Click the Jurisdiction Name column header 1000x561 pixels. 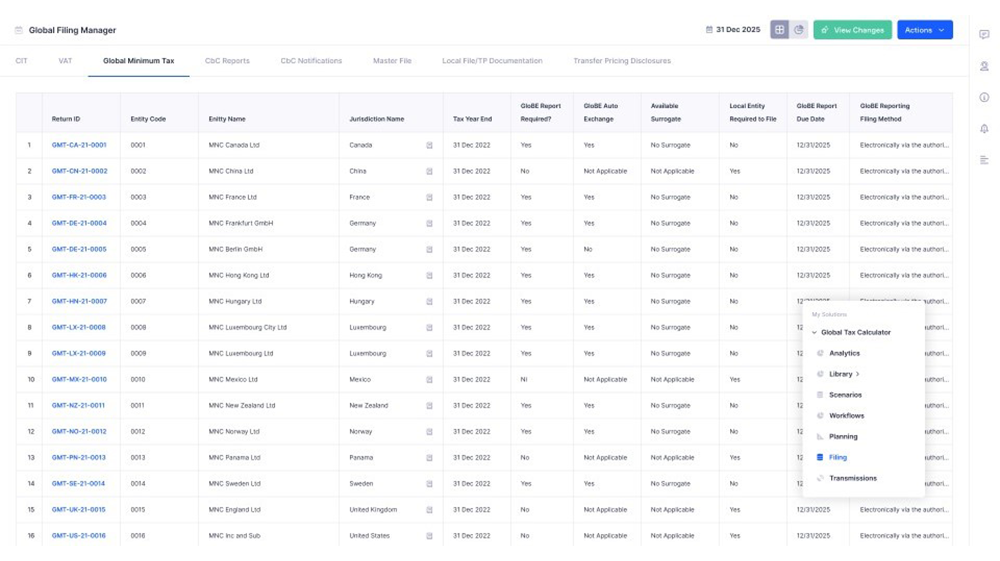click(x=377, y=119)
